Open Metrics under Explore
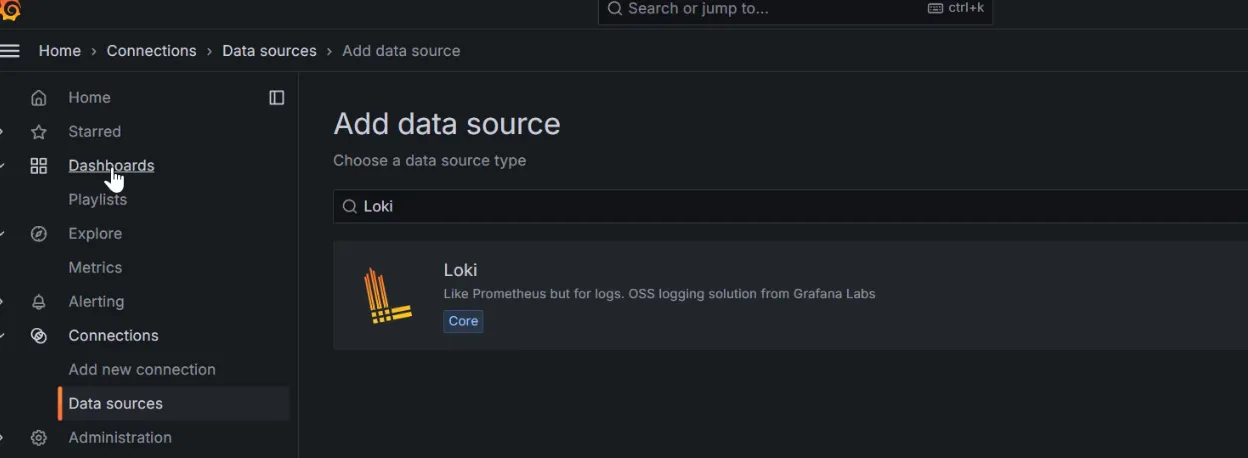This screenshot has height=458, width=1248. click(95, 268)
